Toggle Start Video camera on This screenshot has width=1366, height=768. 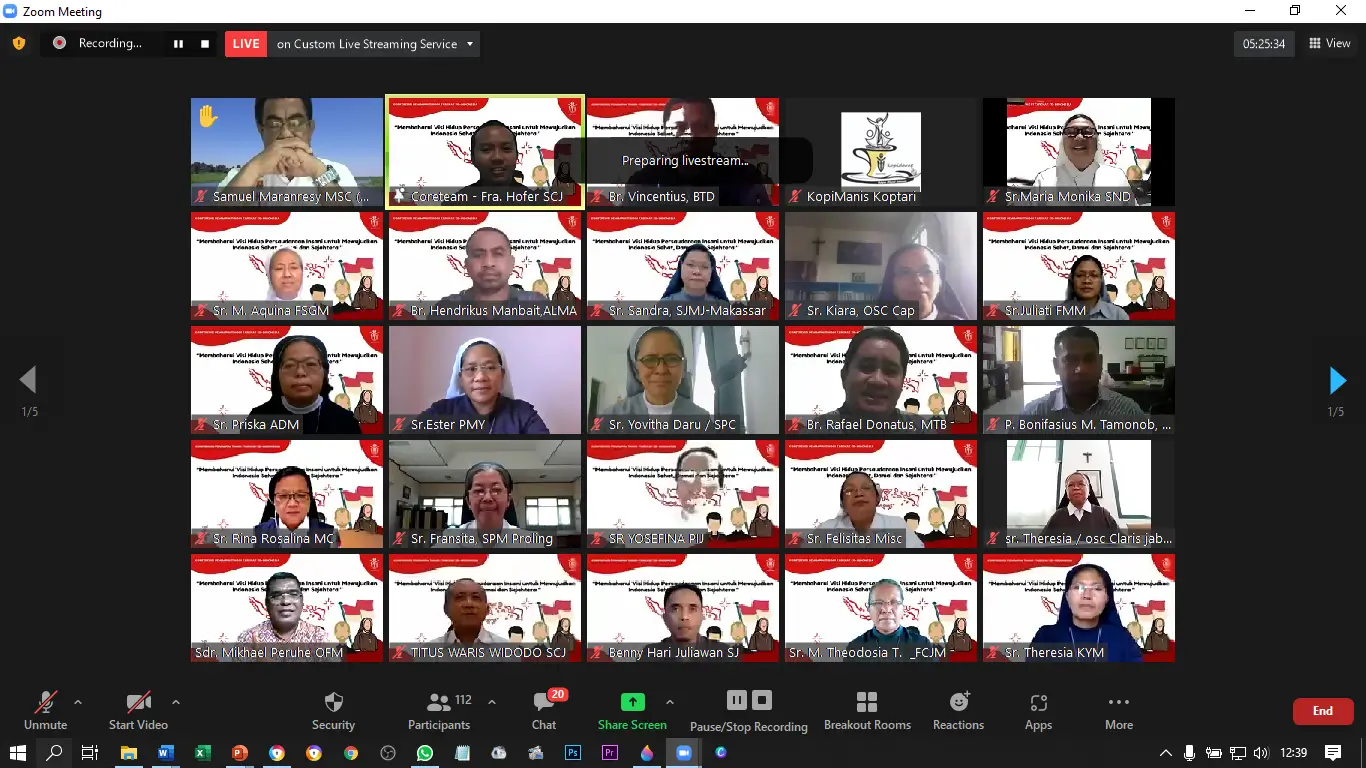[x=138, y=711]
